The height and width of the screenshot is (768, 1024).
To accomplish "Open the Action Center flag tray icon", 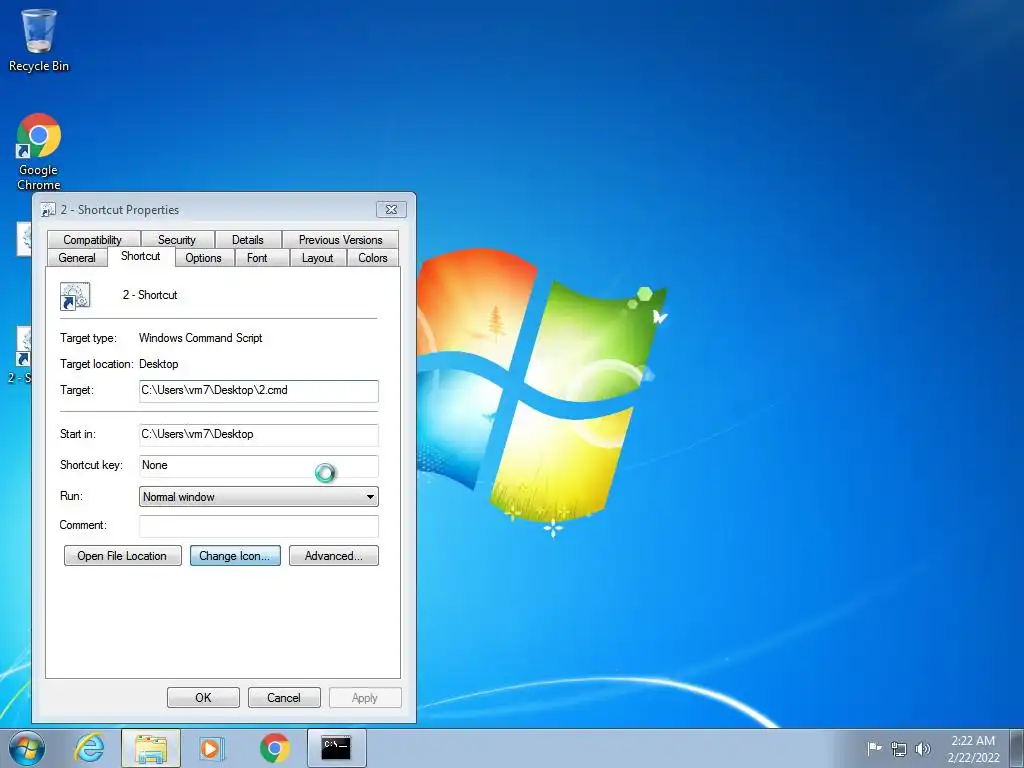I will coord(874,748).
